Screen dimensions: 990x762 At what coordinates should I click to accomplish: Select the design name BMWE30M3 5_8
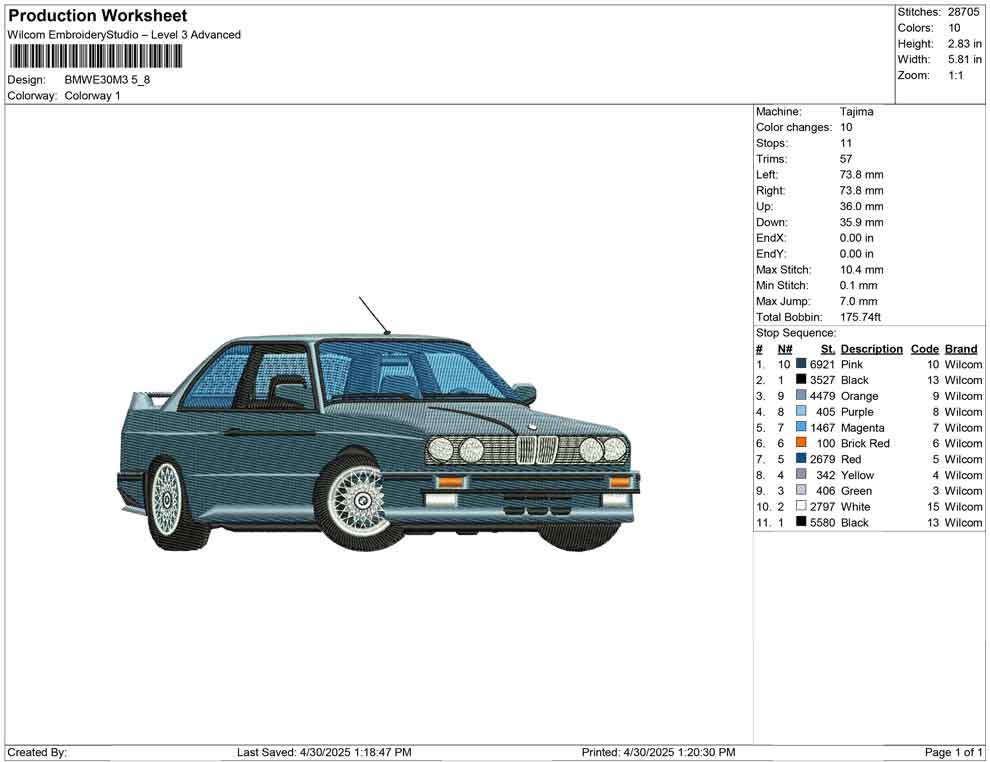[107, 80]
